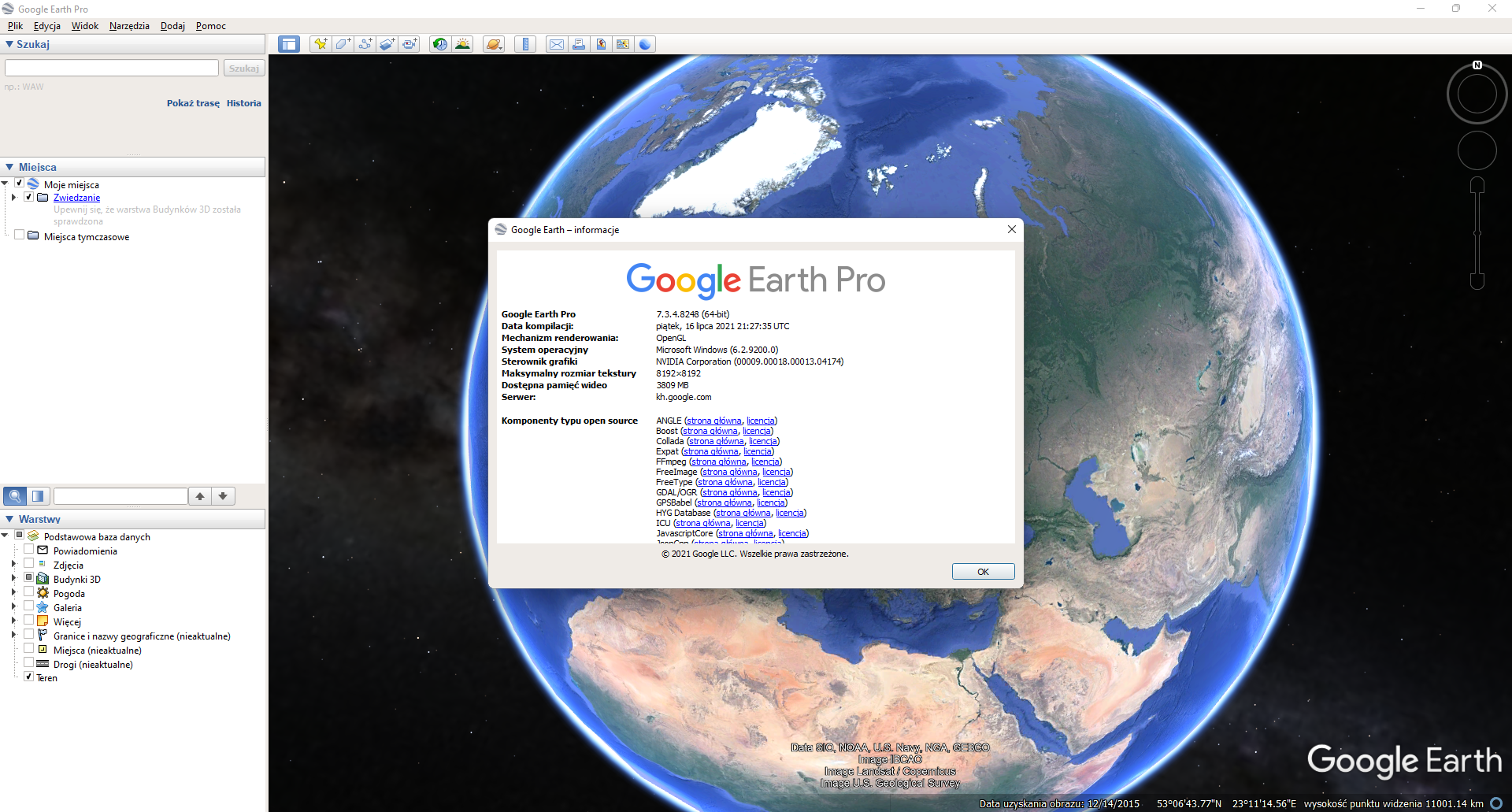Viewport: 1512px width, 812px height.
Task: Collapse the Warstwy panel header
Action: tap(133, 519)
